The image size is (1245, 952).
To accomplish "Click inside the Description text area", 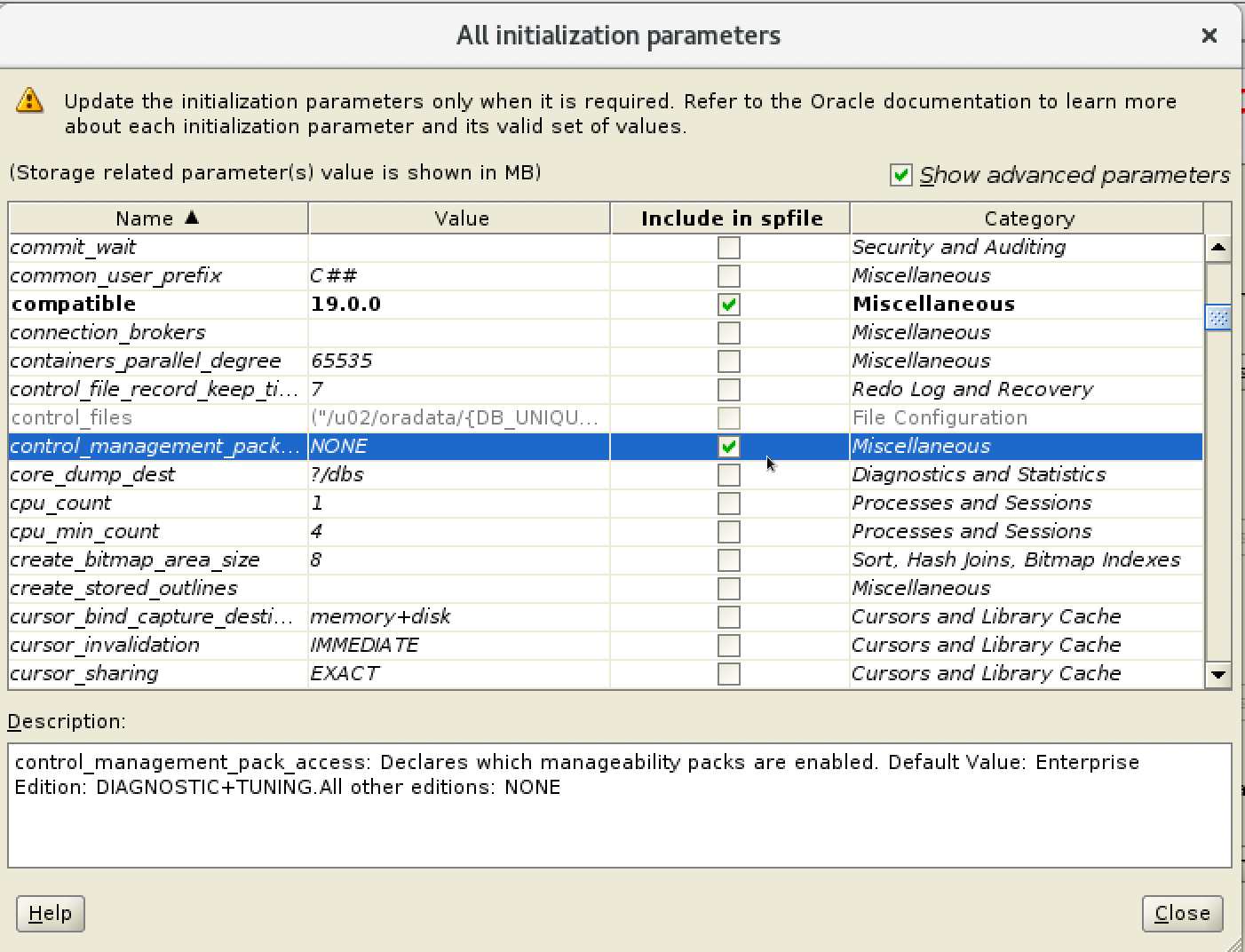I will click(x=620, y=805).
